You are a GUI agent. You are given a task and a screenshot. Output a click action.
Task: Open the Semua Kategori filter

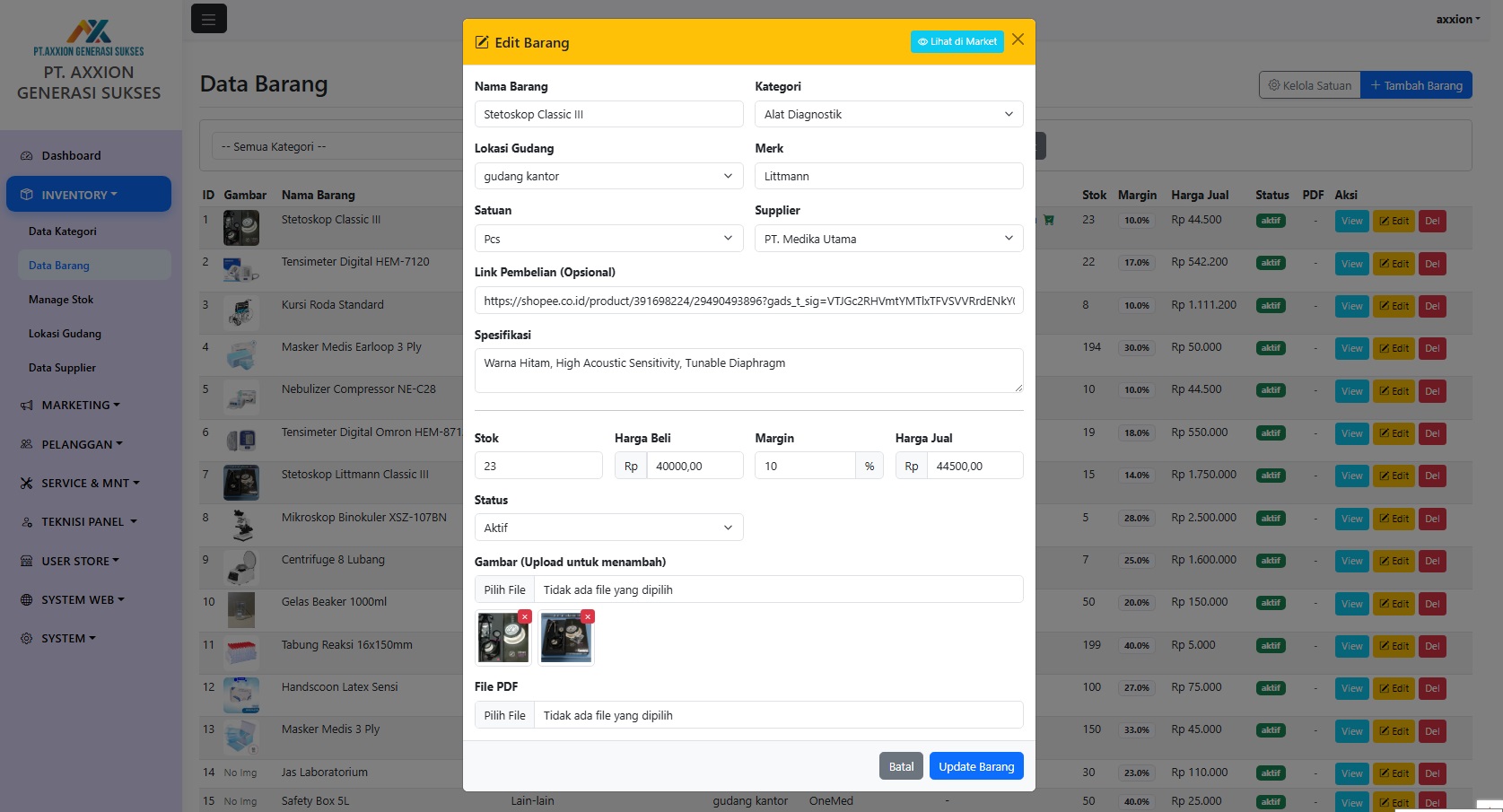(336, 146)
